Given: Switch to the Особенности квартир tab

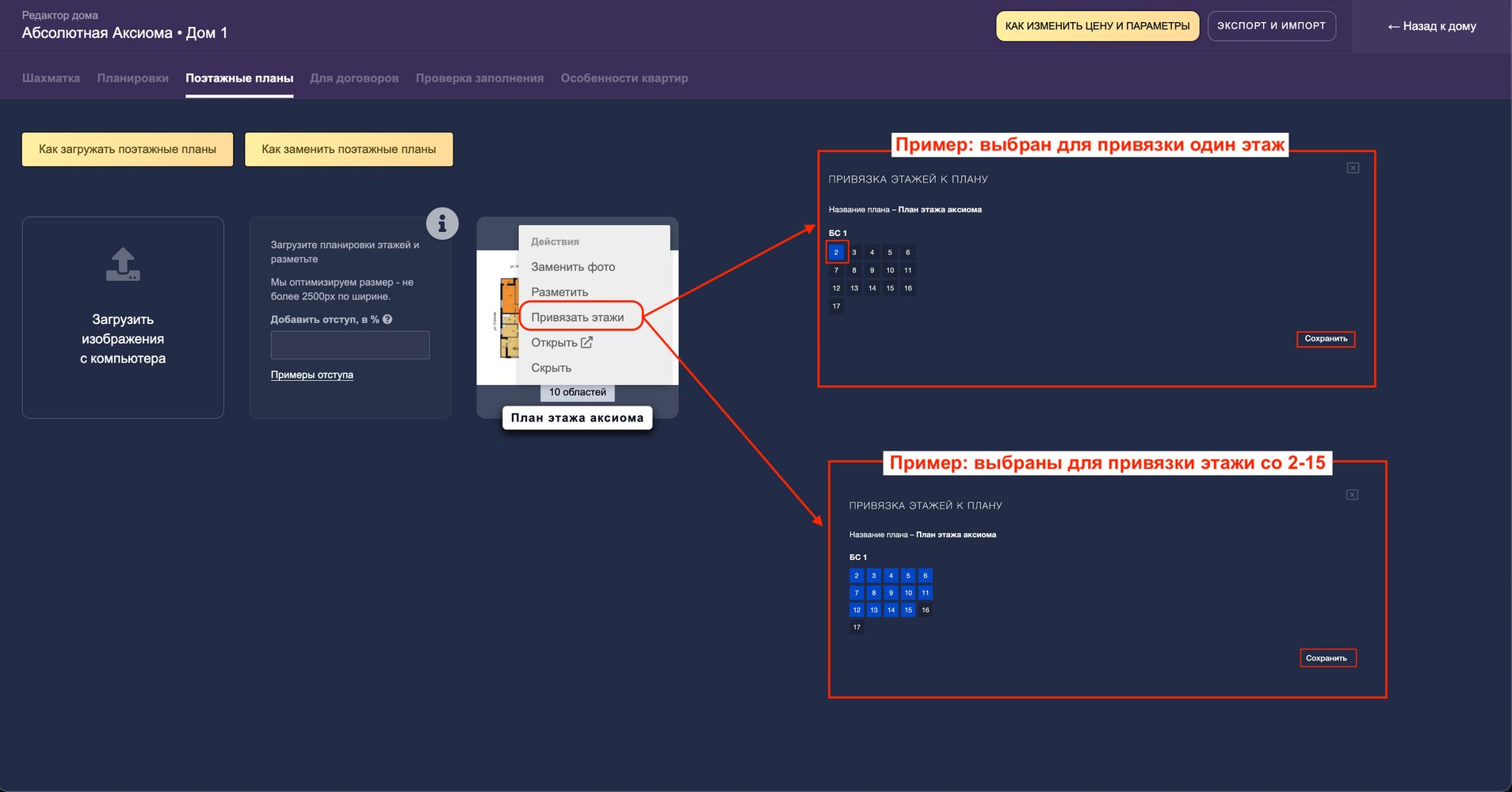Looking at the screenshot, I should pyautogui.click(x=624, y=78).
